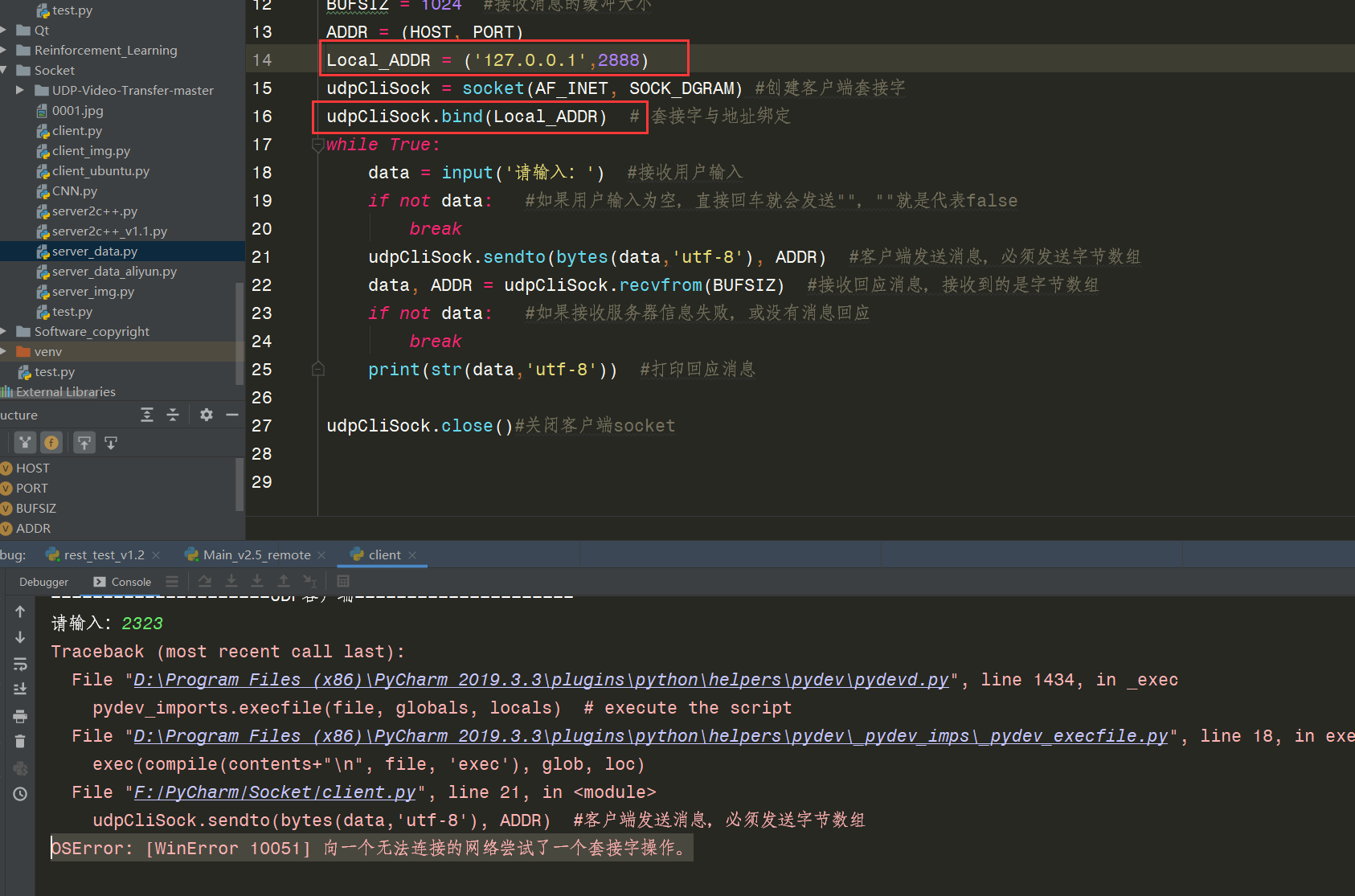This screenshot has width=1355, height=896.
Task: Collapse the while True fold arrow at line 17
Action: (x=318, y=145)
